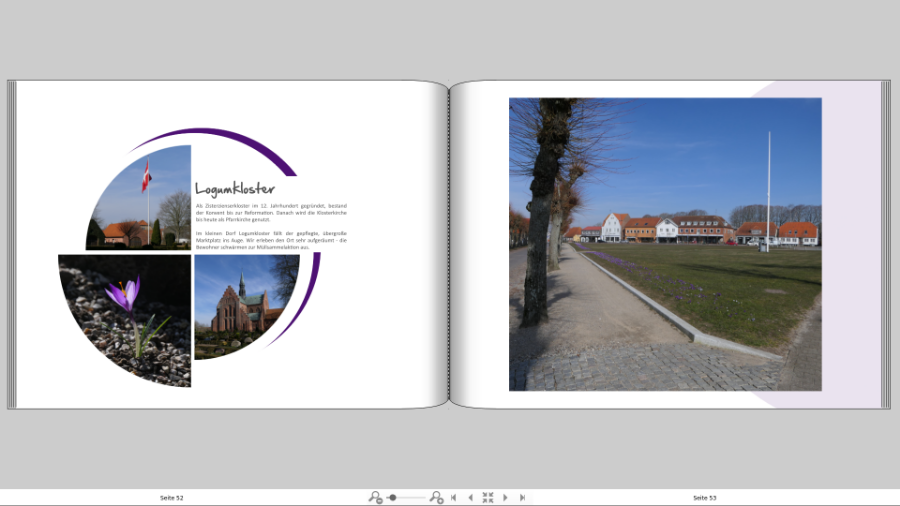Click the Danish flag photo
Screen dimensions: 900x506
pyautogui.click(x=150, y=205)
